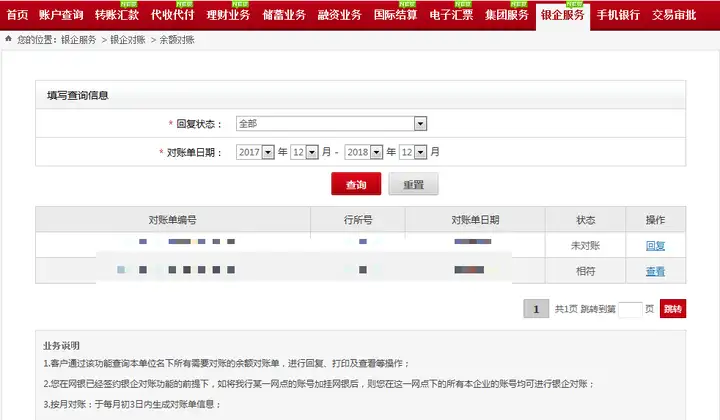Select the 银企服务 tab
Image resolution: width=720 pixels, height=420 pixels.
[x=562, y=15]
